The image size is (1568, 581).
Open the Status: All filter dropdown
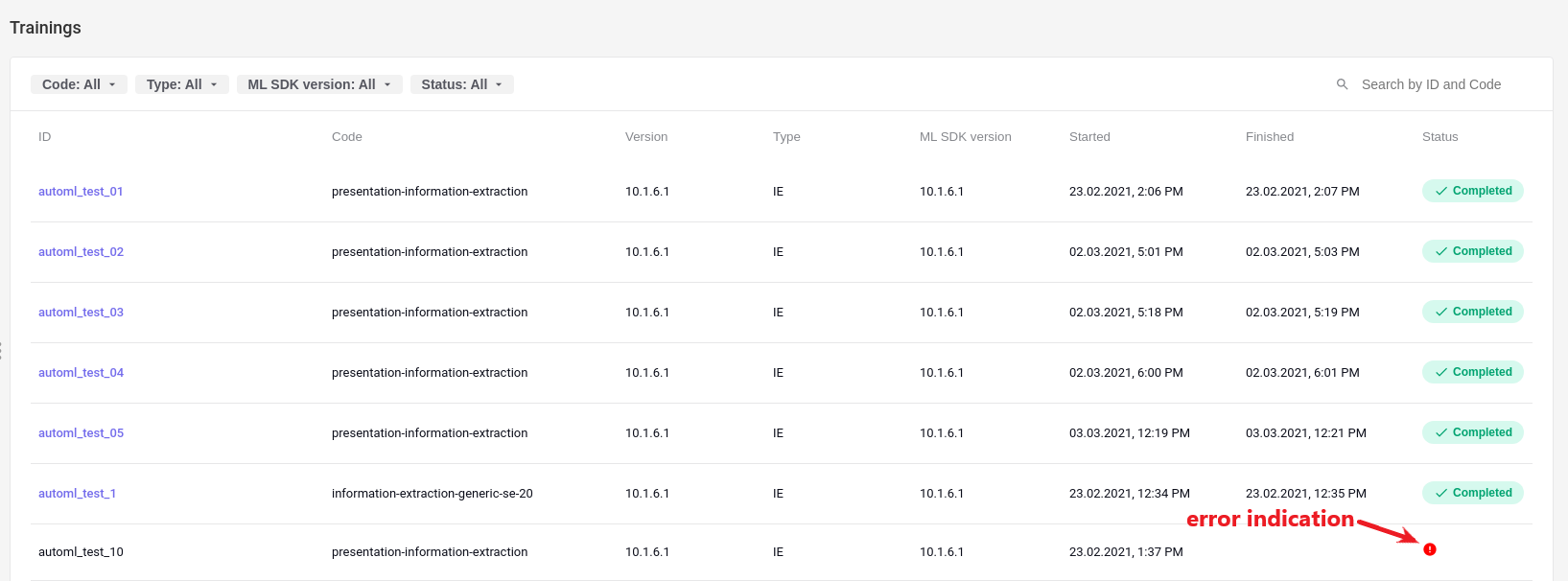pos(462,84)
